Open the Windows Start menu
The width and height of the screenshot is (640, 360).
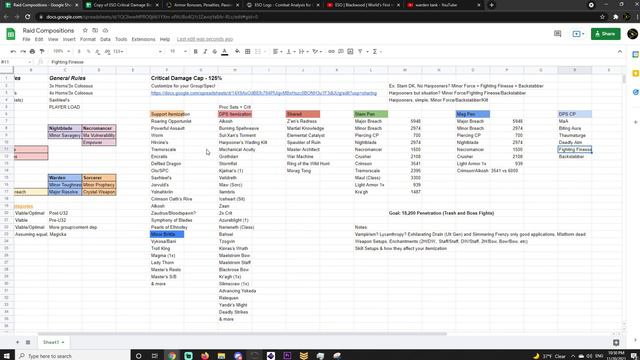point(7,356)
